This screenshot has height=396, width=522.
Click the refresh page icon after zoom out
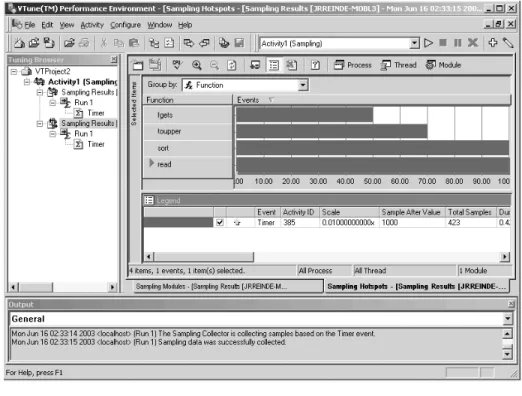[x=231, y=65]
